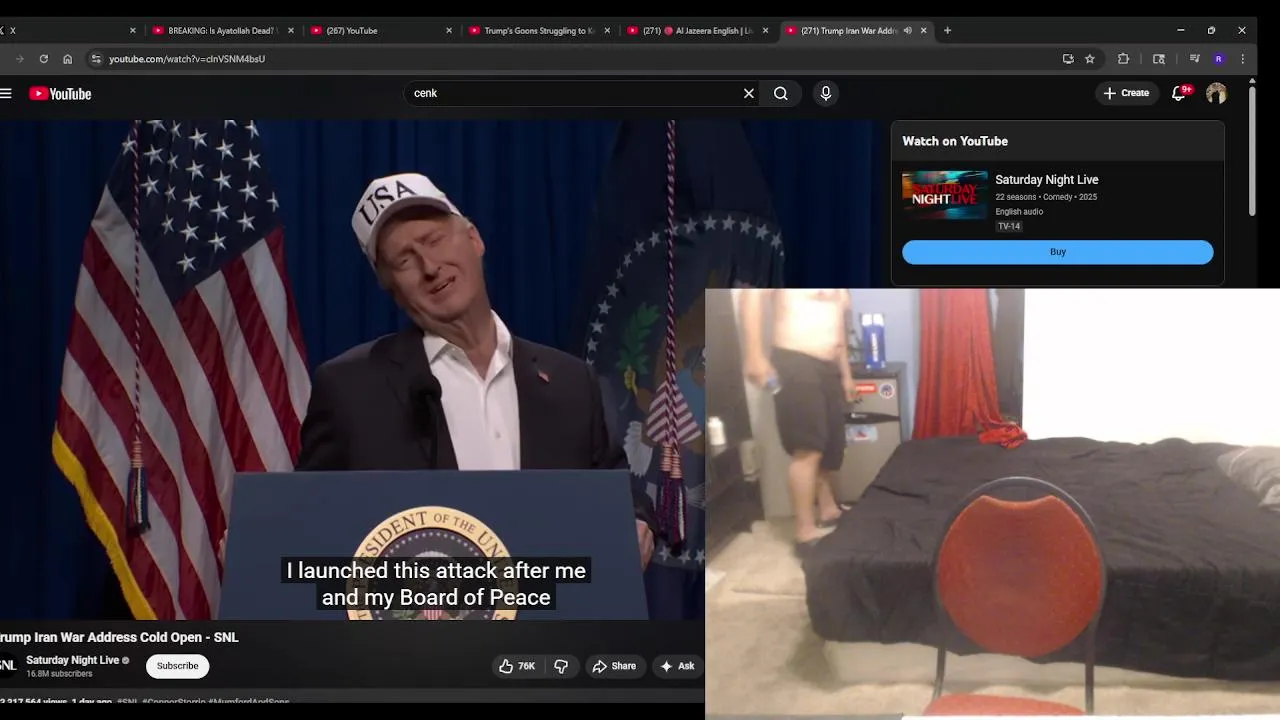This screenshot has width=1280, height=720.
Task: Open the media controls icon in toolbar
Action: tap(1194, 59)
